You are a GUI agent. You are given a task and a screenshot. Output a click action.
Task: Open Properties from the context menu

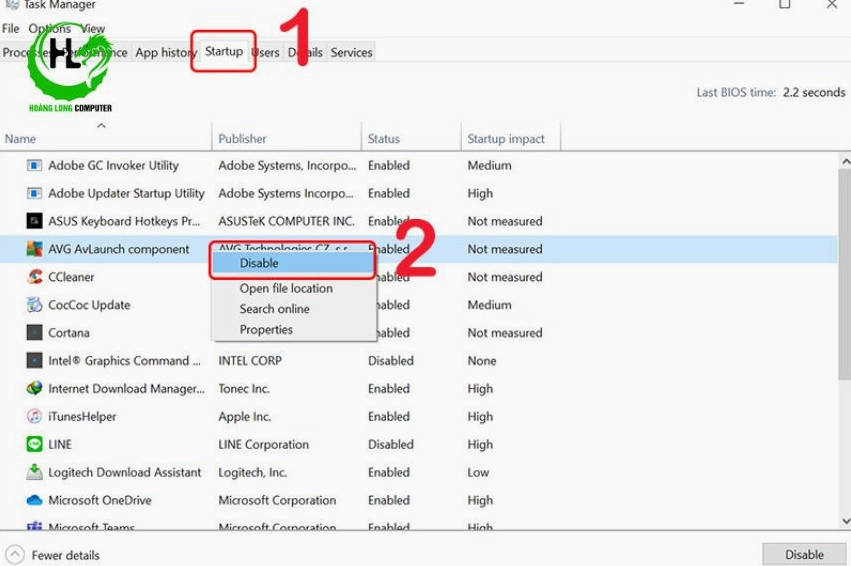pos(266,330)
